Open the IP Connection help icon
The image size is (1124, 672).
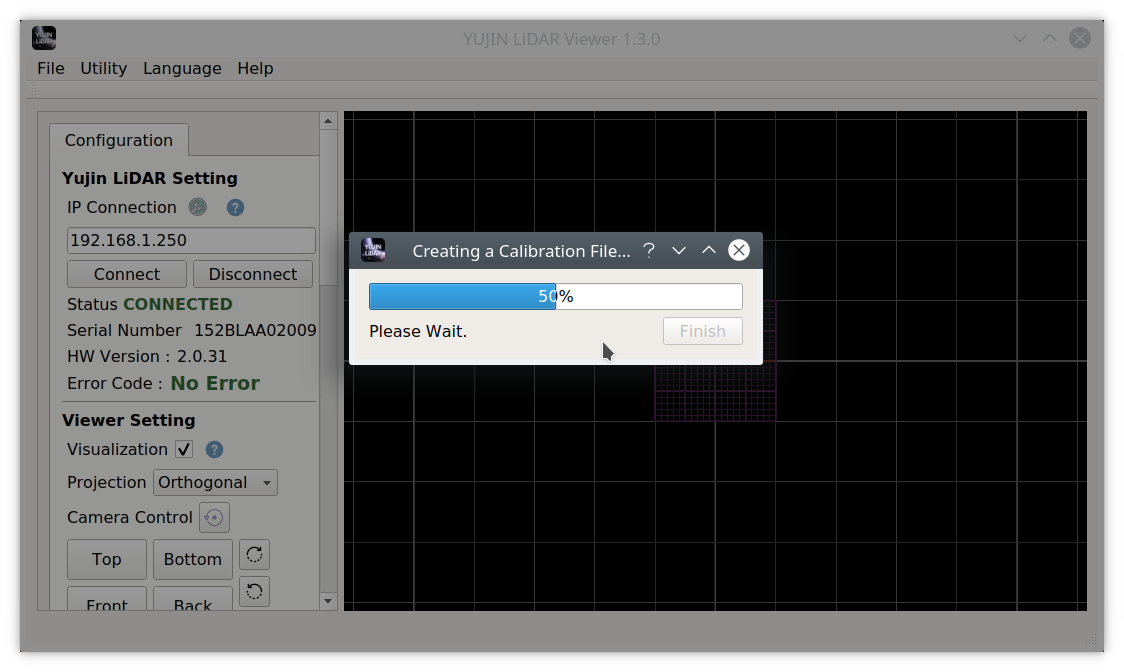click(235, 207)
